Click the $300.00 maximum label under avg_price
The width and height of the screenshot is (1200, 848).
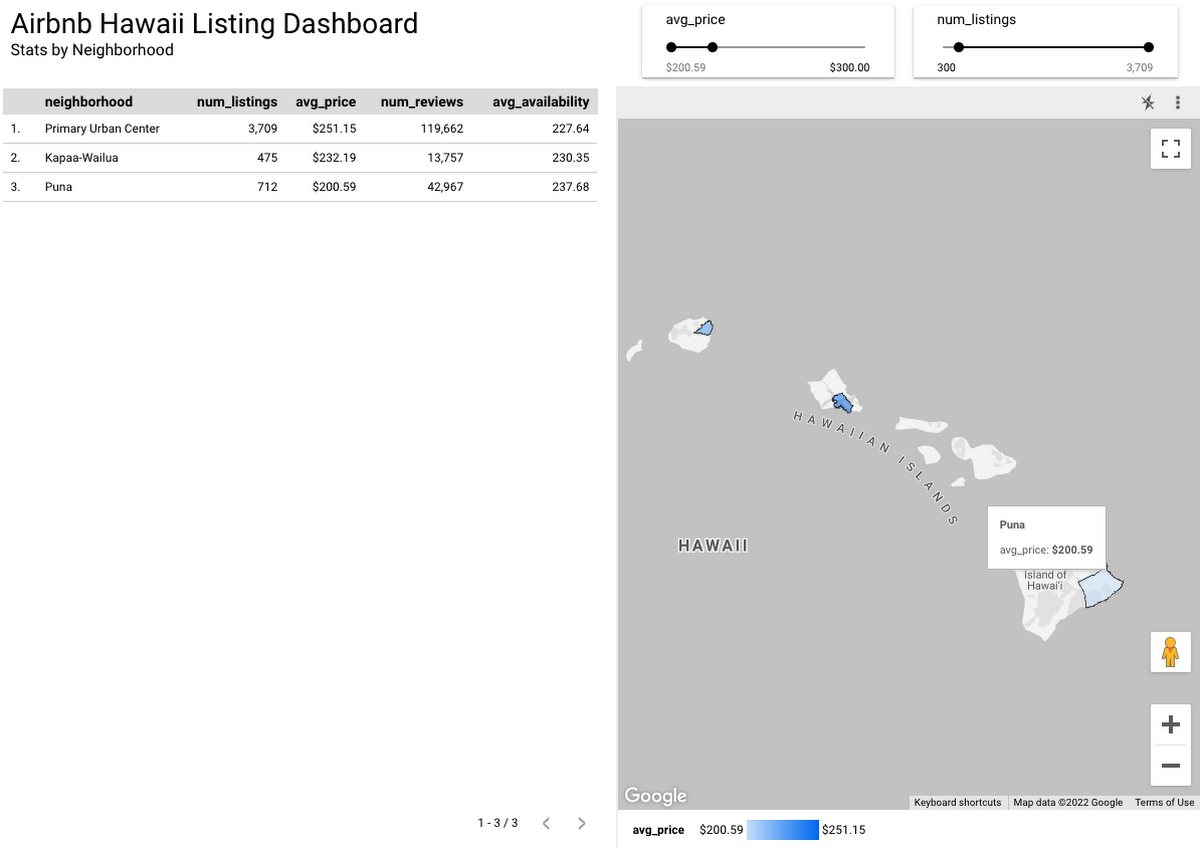tap(850, 68)
